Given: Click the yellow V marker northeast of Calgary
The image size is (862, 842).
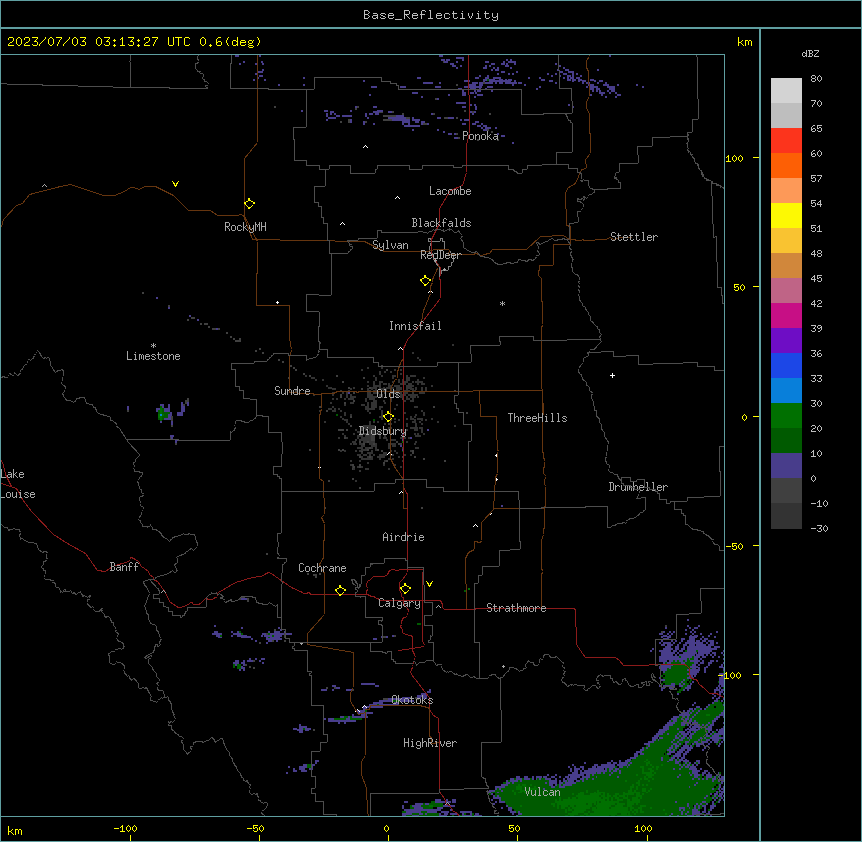Looking at the screenshot, I should pyautogui.click(x=429, y=584).
